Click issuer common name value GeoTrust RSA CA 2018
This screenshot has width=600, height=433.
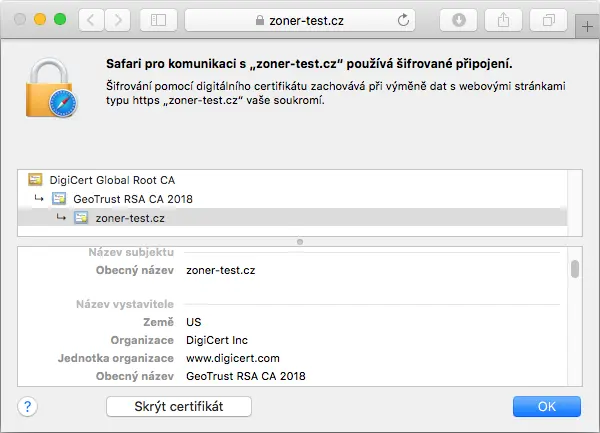point(246,376)
